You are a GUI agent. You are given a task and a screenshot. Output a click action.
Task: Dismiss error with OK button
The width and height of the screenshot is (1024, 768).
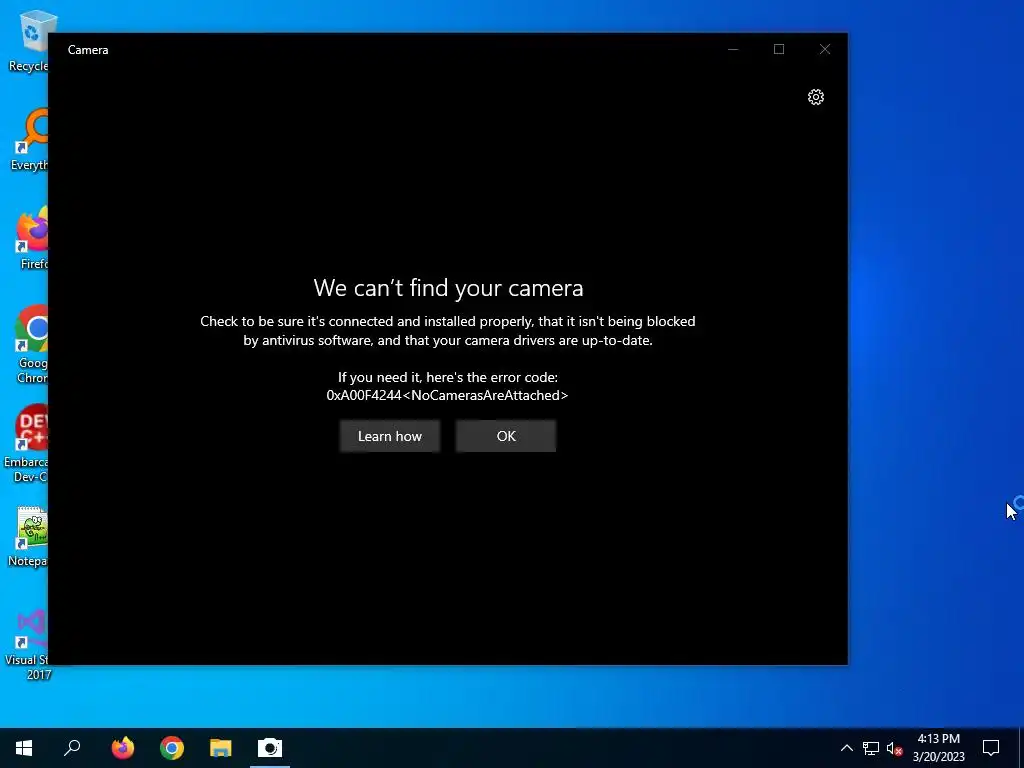tap(506, 436)
